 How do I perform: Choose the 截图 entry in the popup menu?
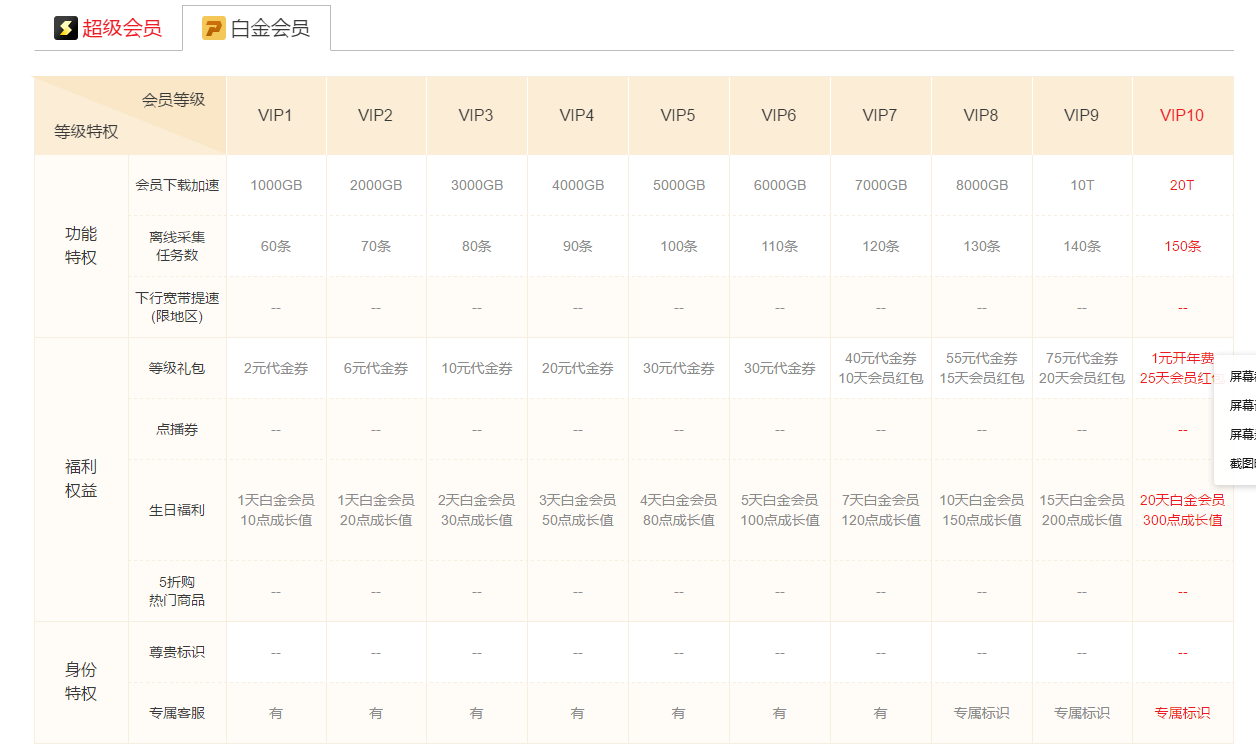(1241, 464)
